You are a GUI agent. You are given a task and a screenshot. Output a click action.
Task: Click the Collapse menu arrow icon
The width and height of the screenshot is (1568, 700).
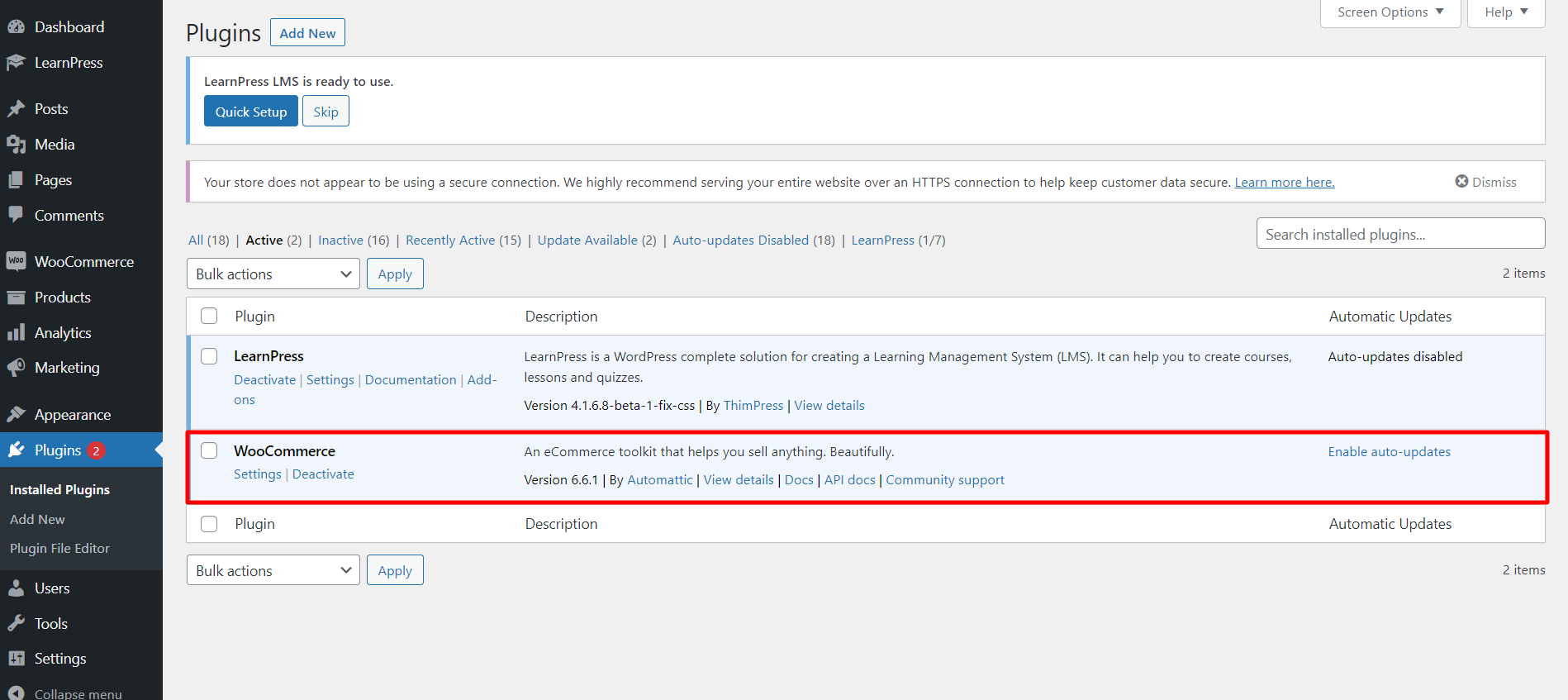pyautogui.click(x=16, y=693)
